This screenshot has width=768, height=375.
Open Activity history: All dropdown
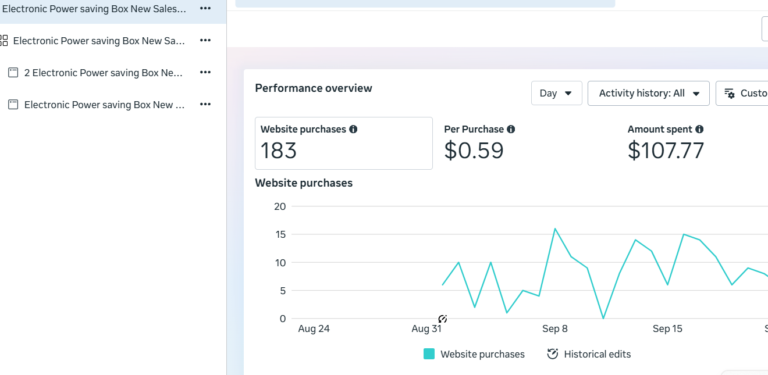click(648, 93)
